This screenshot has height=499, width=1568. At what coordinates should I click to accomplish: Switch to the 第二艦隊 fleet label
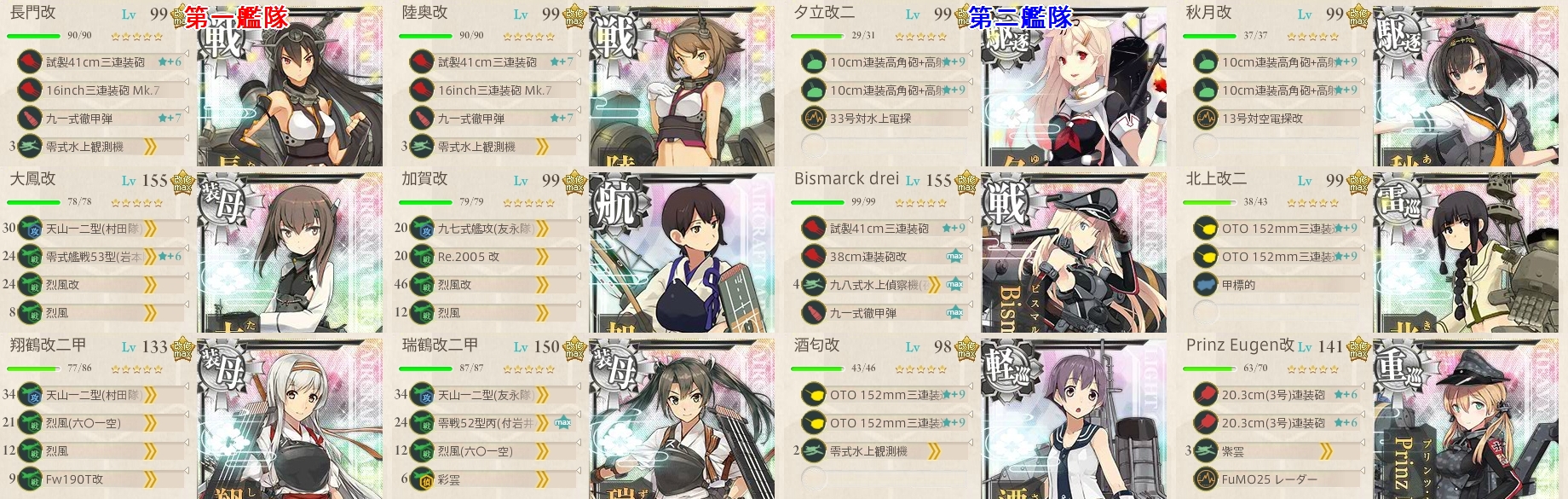click(x=1020, y=17)
